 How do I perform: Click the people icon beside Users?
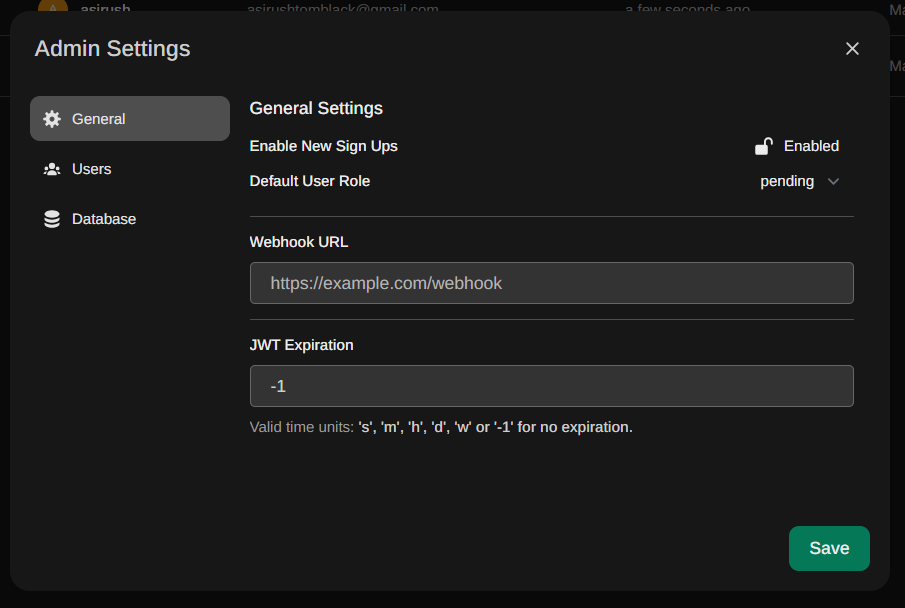coord(52,169)
